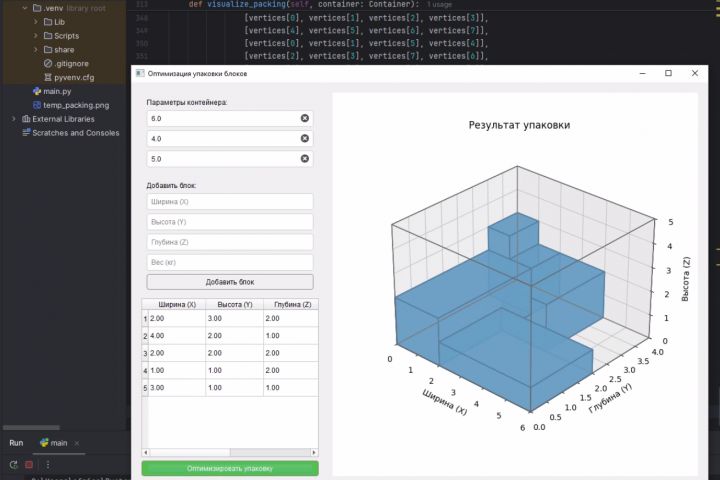This screenshot has height=480, width=720.
Task: Clear the 4.0 container field
Action: click(x=304, y=139)
